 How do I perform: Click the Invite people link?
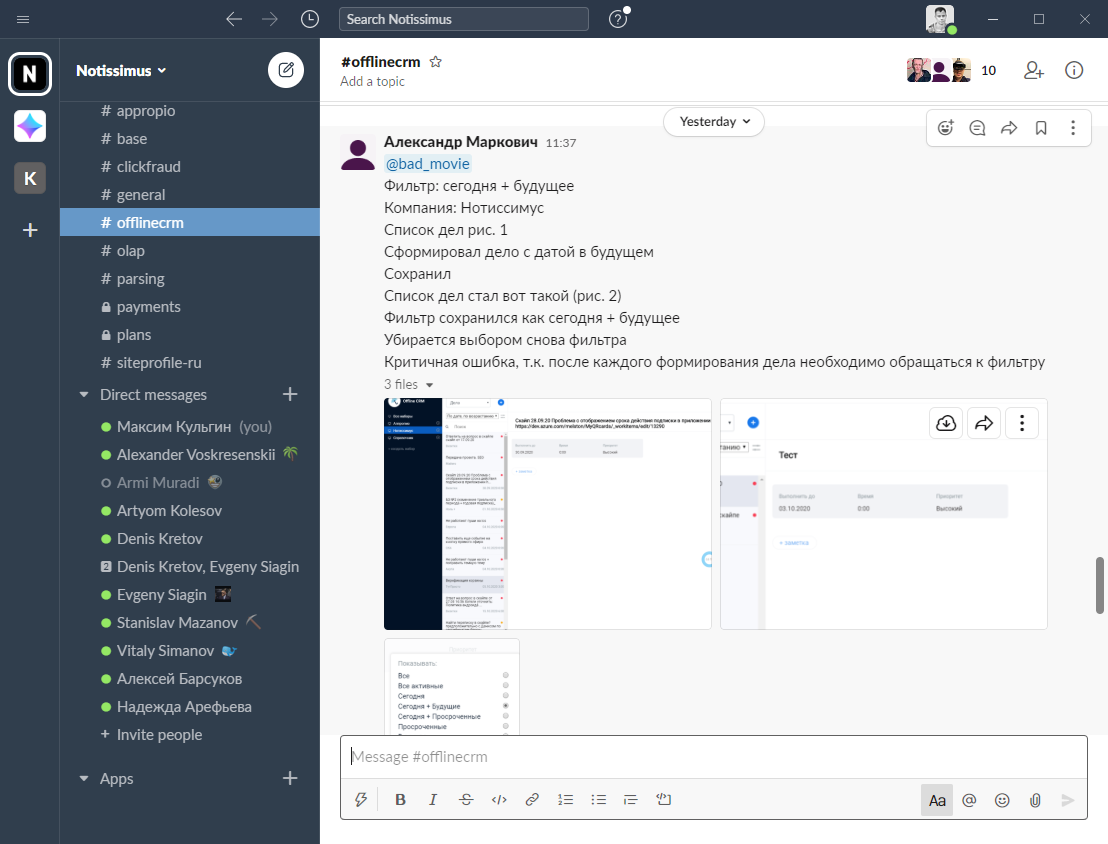tap(159, 735)
